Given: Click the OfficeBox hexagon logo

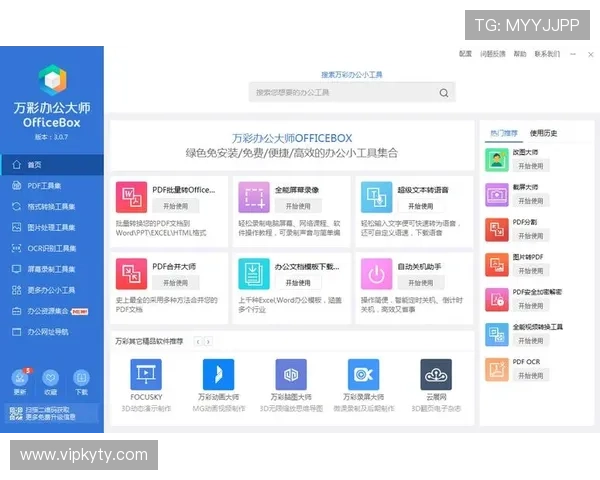Looking at the screenshot, I should pos(52,80).
